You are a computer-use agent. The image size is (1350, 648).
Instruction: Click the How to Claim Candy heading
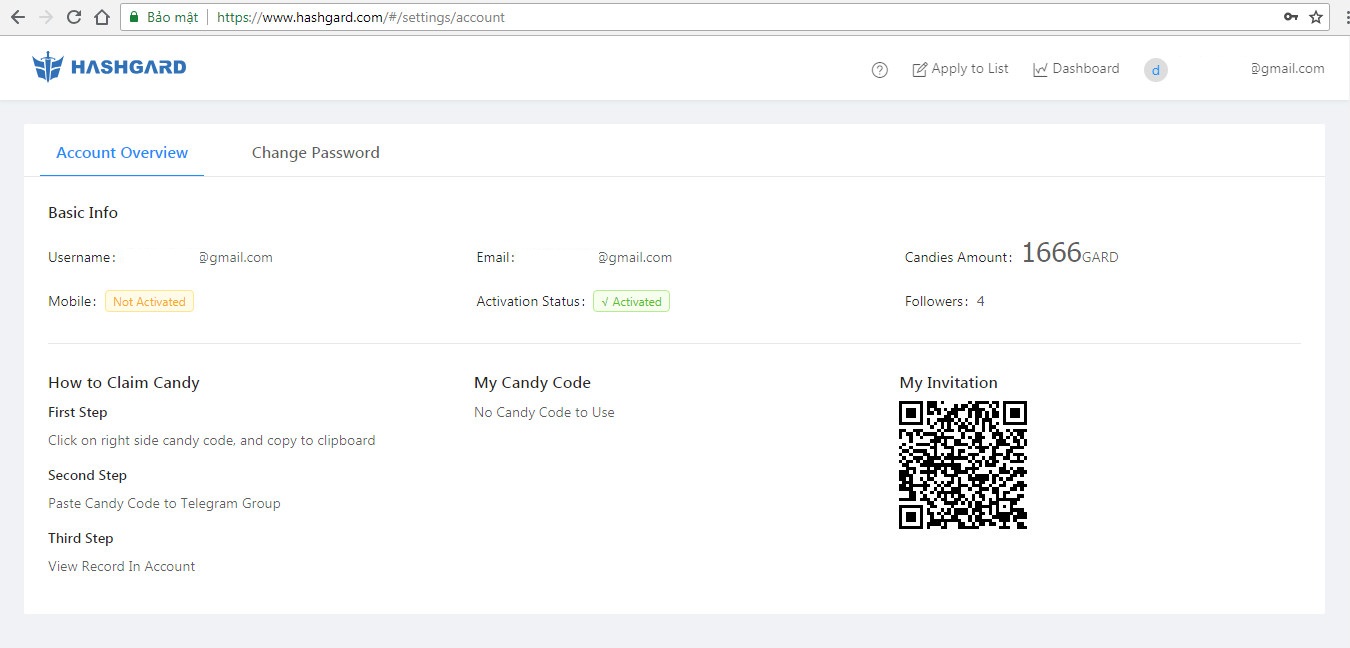click(124, 383)
